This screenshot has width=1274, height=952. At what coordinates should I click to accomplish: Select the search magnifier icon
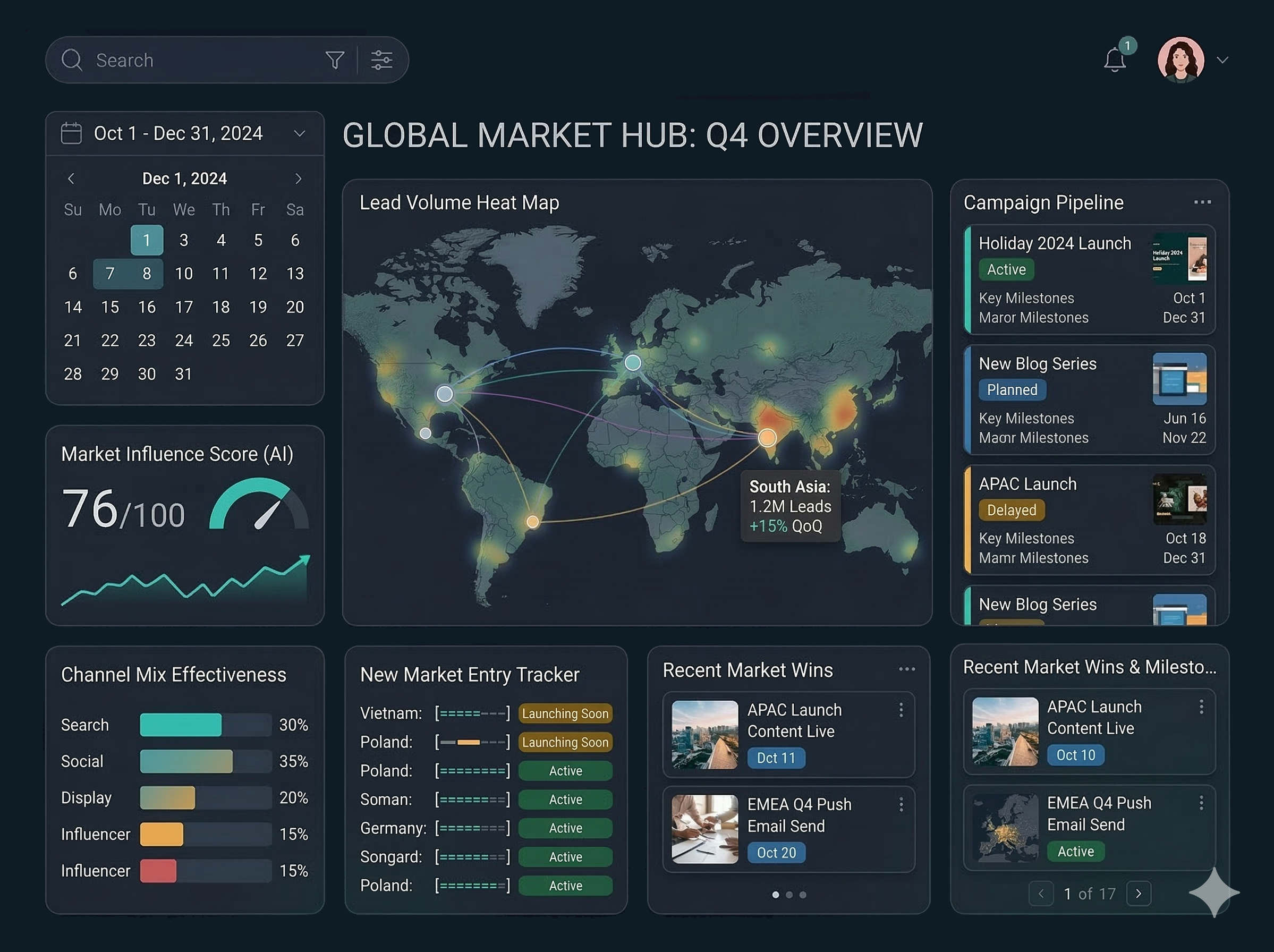tap(72, 59)
